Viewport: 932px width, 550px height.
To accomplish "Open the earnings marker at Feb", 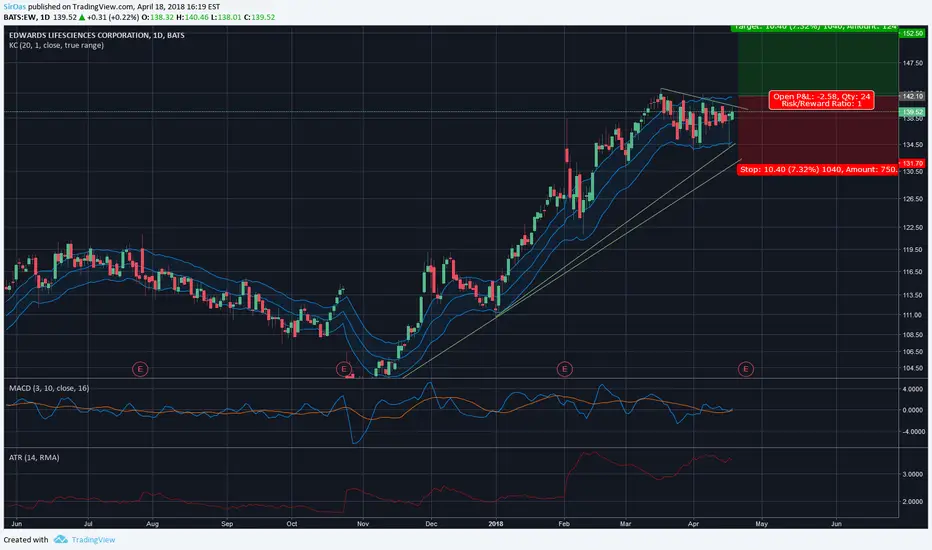I will click(x=564, y=369).
